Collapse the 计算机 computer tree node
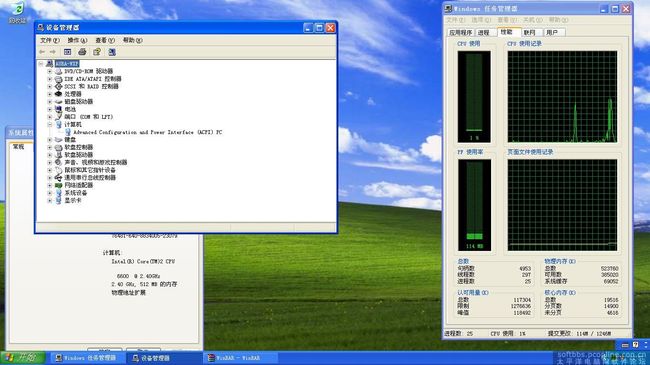Image resolution: width=650 pixels, height=365 pixels. point(50,124)
